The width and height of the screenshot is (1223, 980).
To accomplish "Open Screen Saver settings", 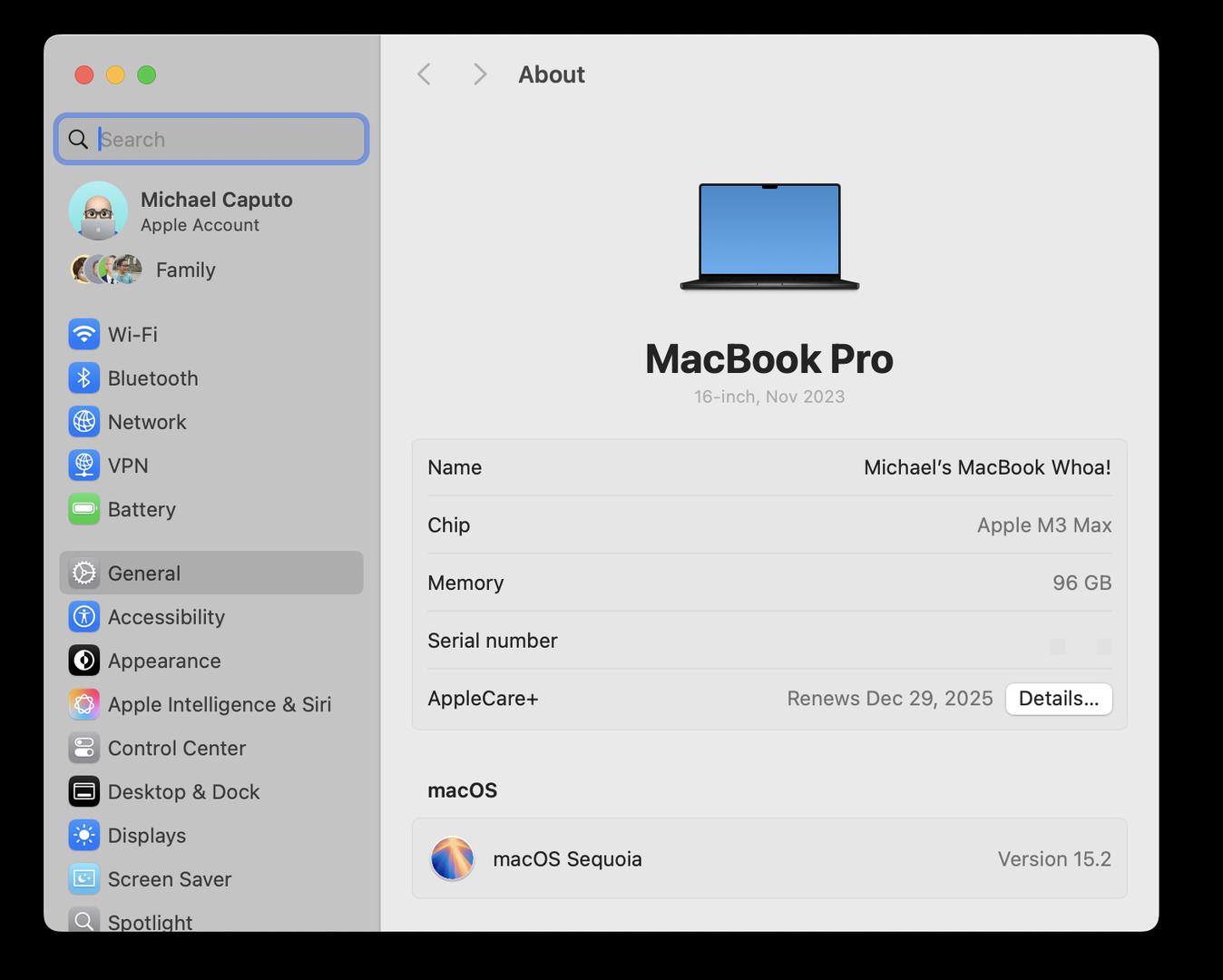I will [169, 878].
